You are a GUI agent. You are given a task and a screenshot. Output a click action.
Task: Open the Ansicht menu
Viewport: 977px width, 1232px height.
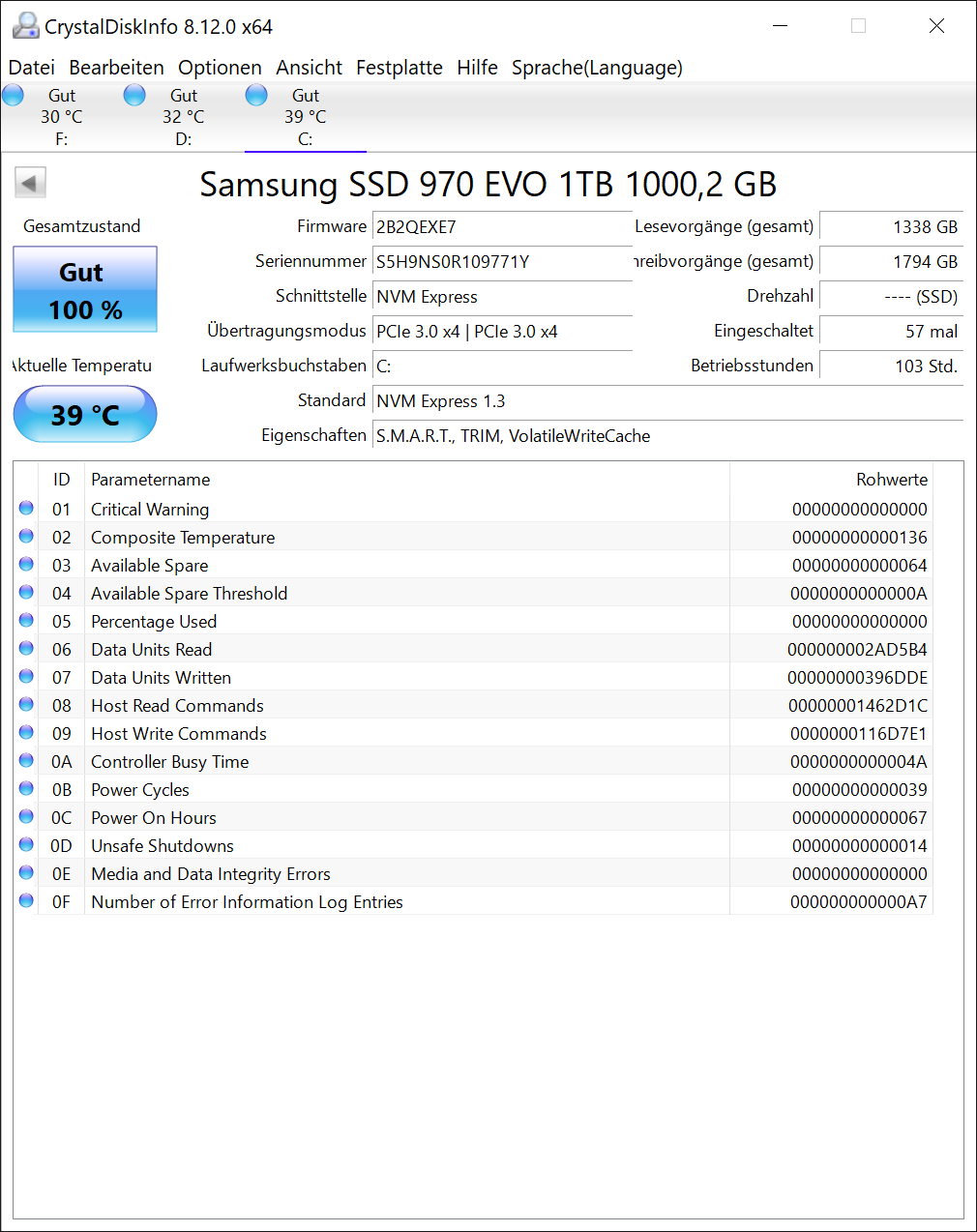(309, 68)
